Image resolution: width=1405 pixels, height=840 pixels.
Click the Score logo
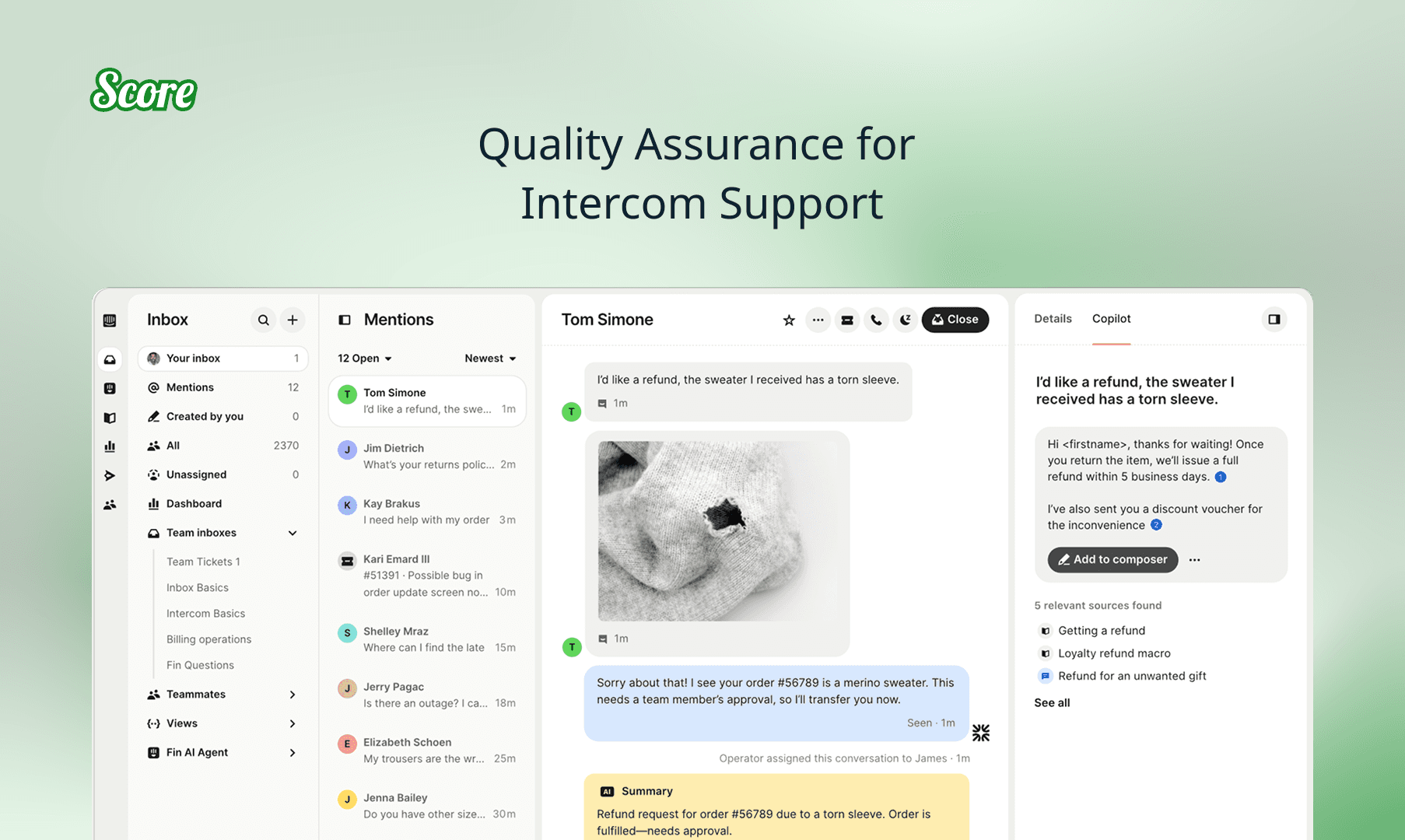144,90
